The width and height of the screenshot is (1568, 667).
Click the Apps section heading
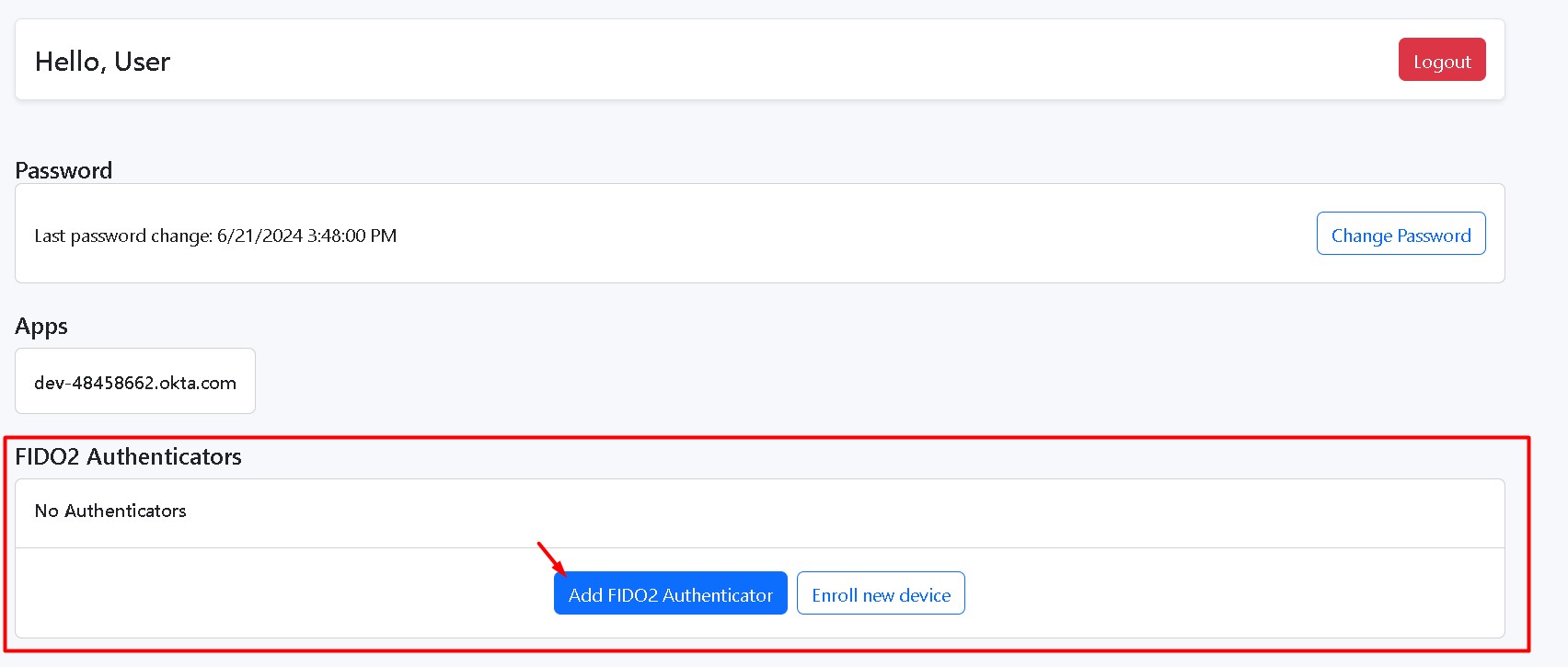41,327
